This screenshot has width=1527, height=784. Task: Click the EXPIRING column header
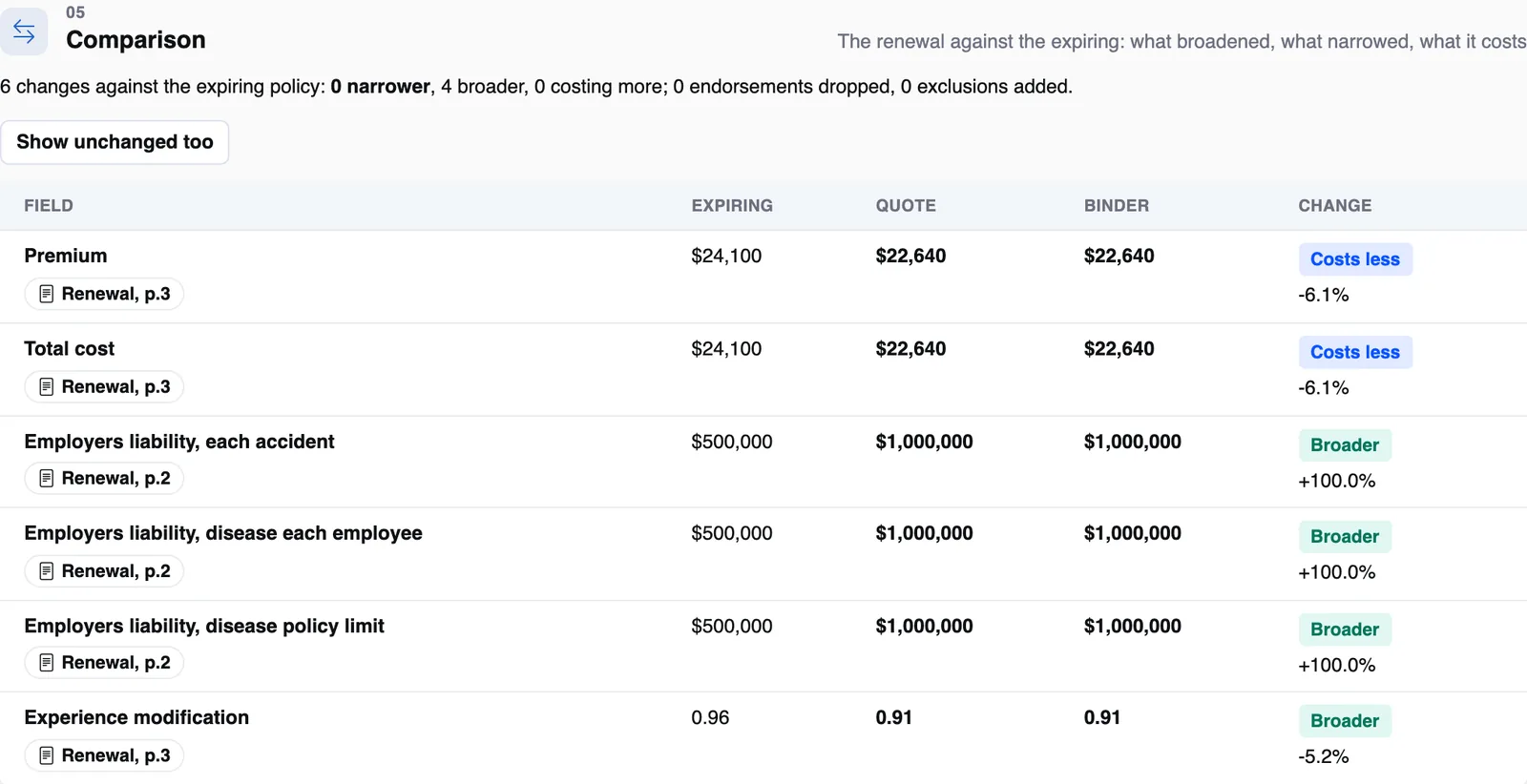732,206
